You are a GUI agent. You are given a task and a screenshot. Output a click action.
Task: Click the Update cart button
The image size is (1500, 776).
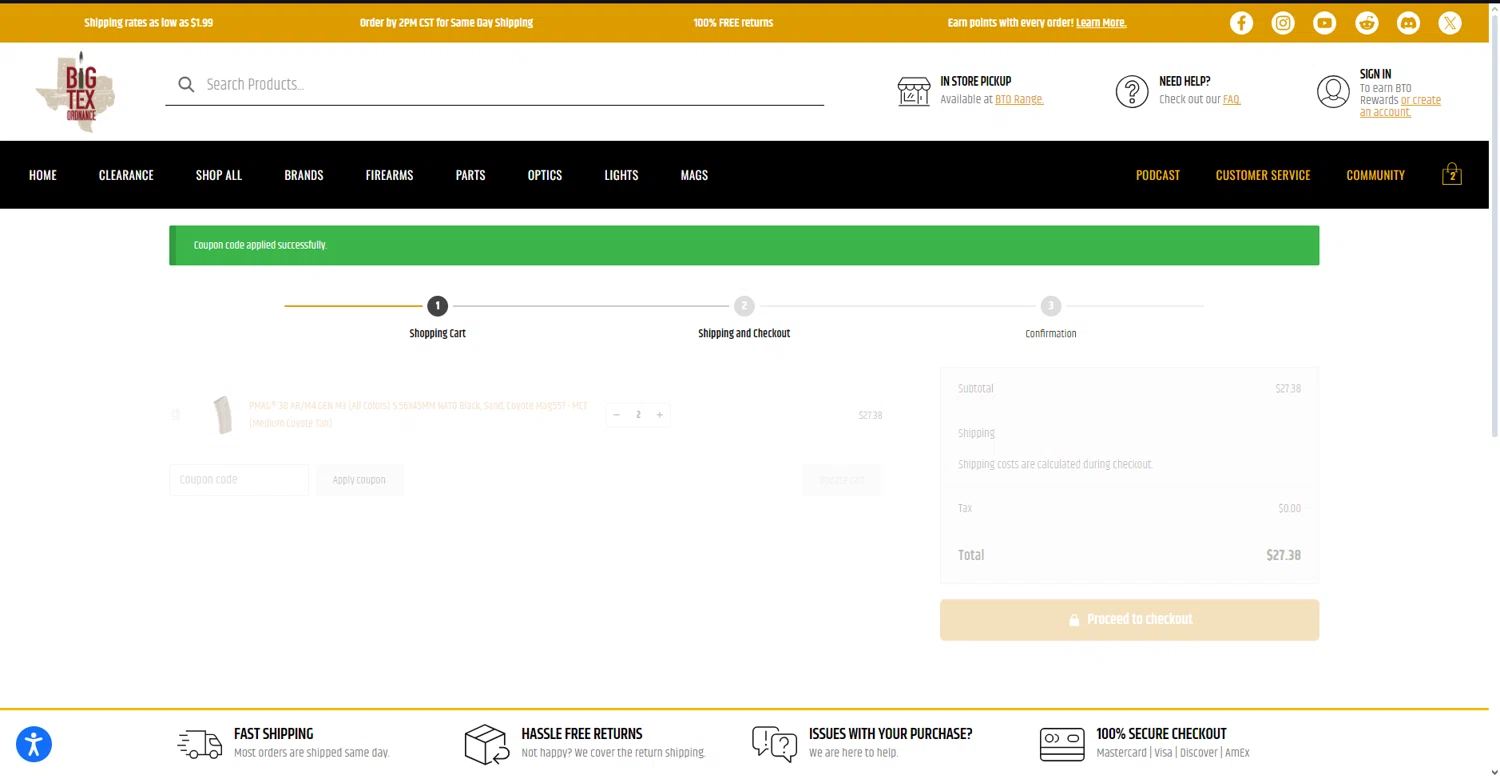pyautogui.click(x=842, y=480)
